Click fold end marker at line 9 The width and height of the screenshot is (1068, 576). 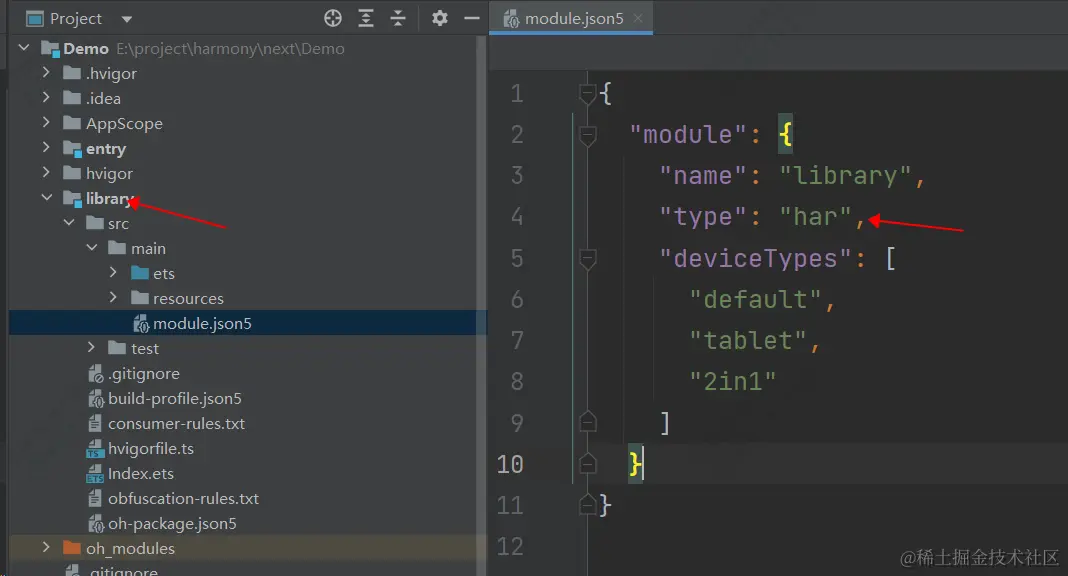588,422
